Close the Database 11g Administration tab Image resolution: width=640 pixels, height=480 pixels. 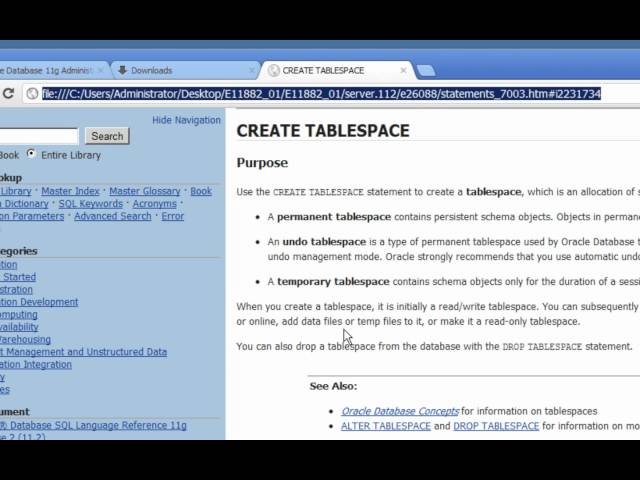100,70
